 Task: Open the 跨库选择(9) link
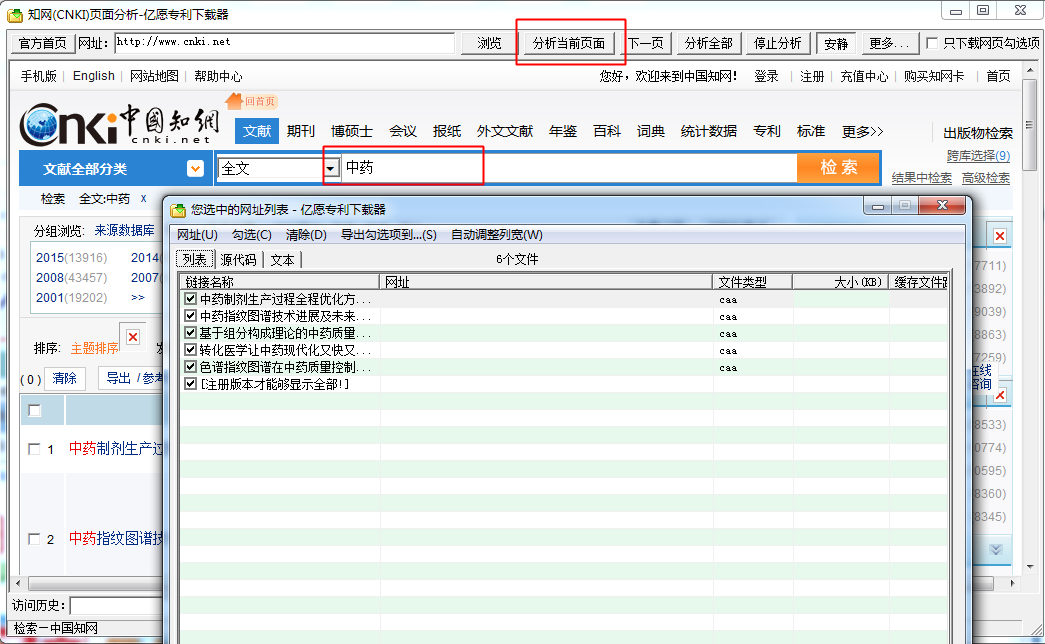pos(978,155)
